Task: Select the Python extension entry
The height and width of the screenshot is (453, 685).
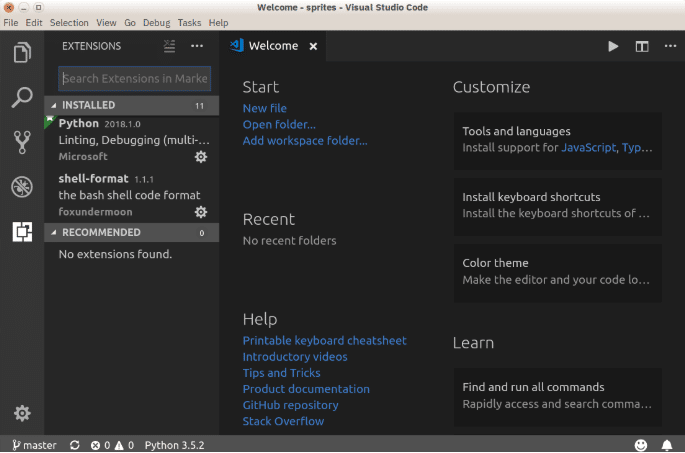Action: tap(131, 140)
